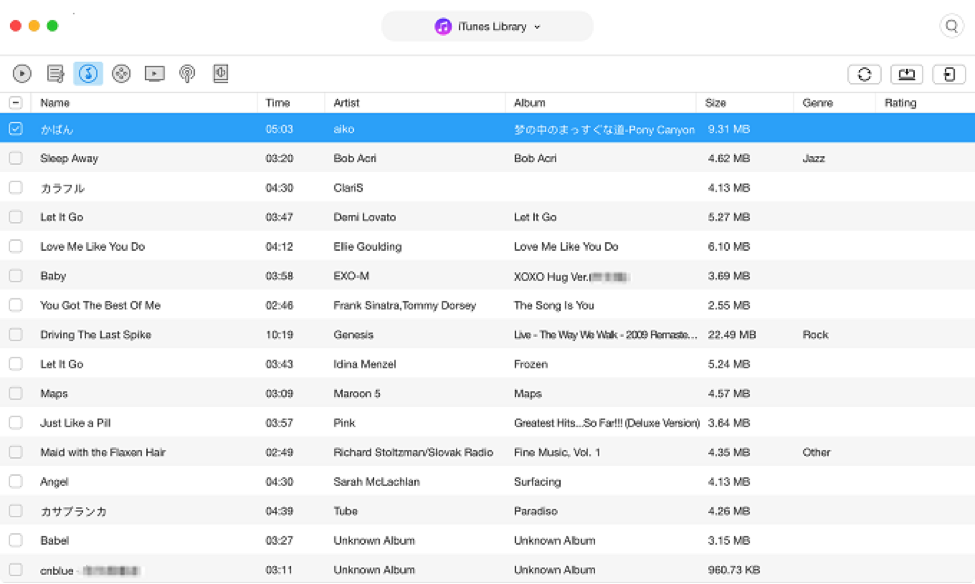Screen dimensions: 975x584
Task: Click the play button icon in toolbar
Action: tap(22, 73)
